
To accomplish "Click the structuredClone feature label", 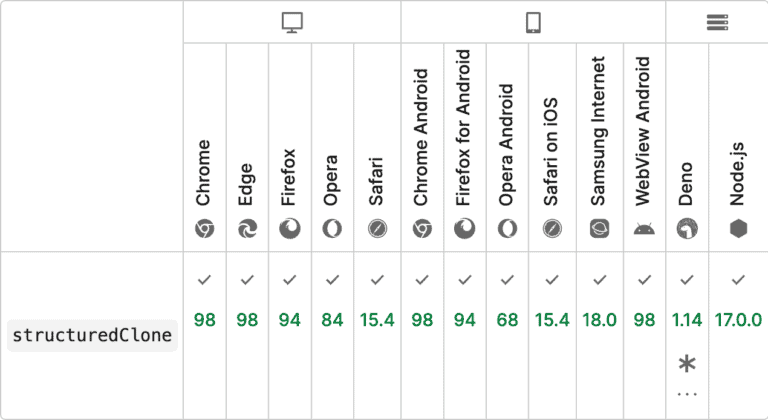I will pyautogui.click(x=92, y=336).
